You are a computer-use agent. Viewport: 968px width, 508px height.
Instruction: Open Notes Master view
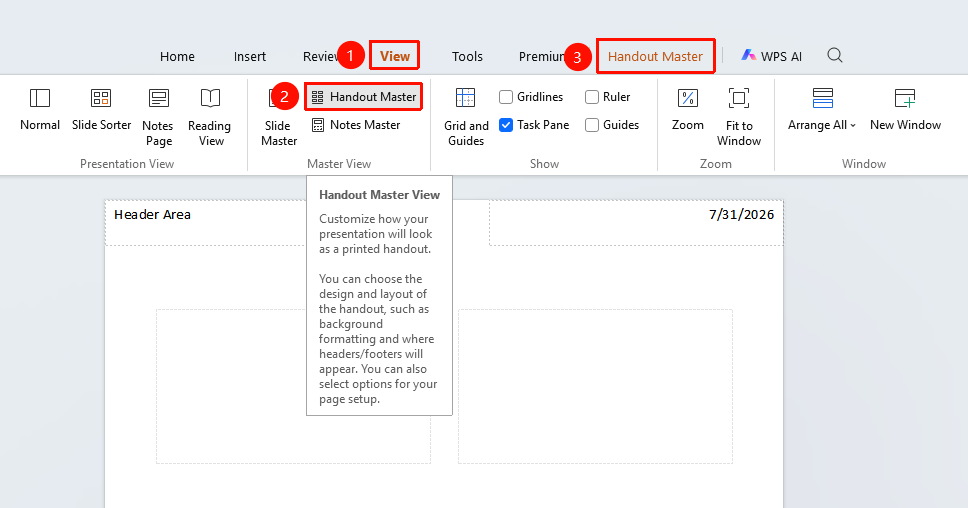(356, 125)
